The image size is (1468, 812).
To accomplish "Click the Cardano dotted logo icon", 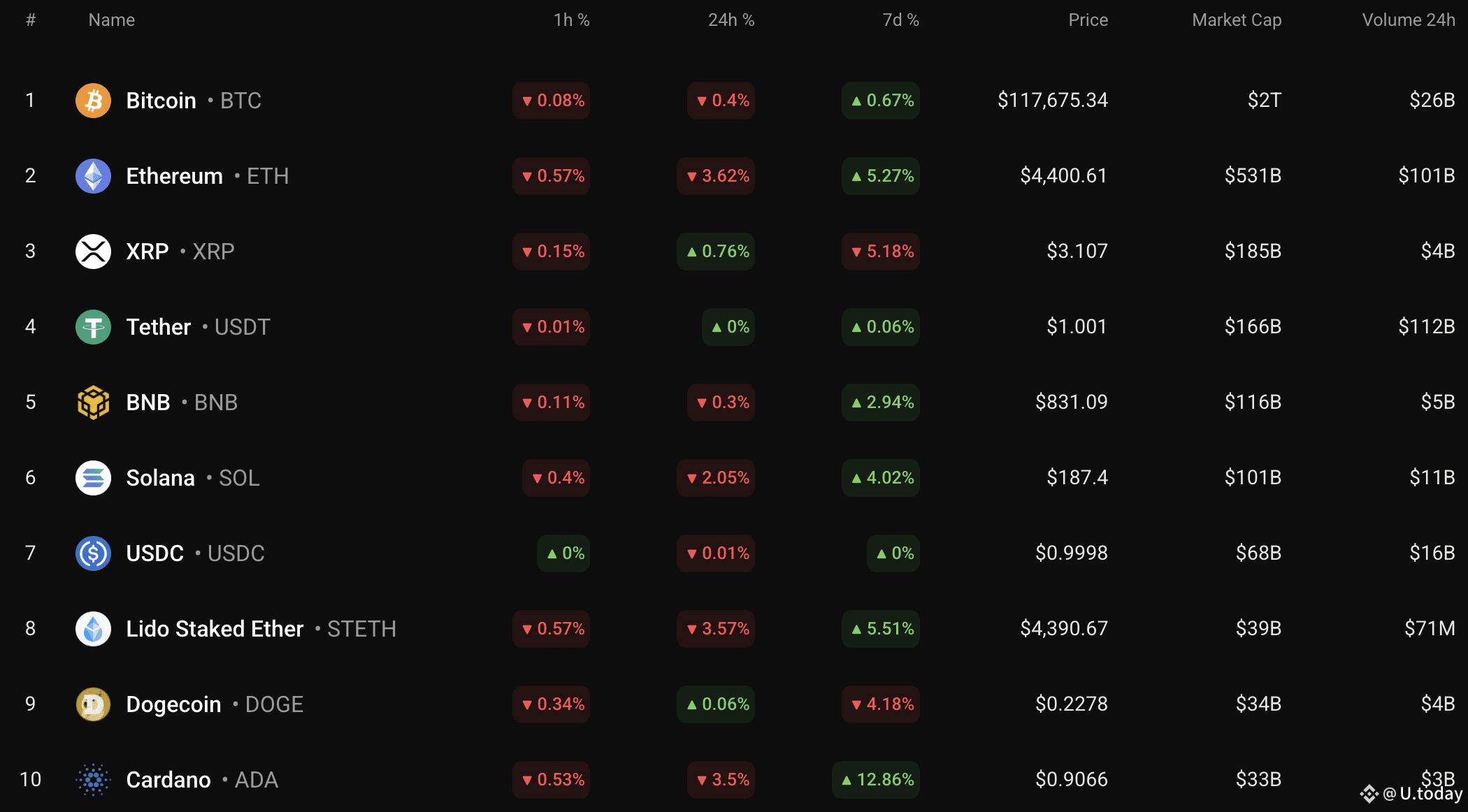I will (93, 780).
